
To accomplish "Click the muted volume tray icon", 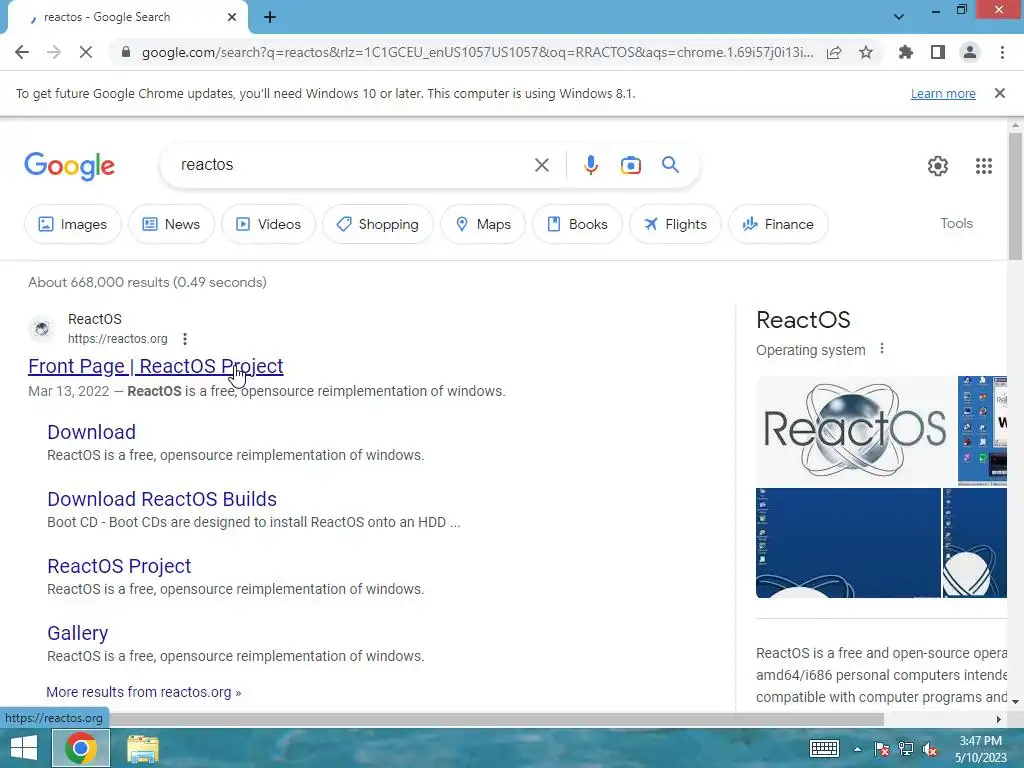I will [x=930, y=749].
